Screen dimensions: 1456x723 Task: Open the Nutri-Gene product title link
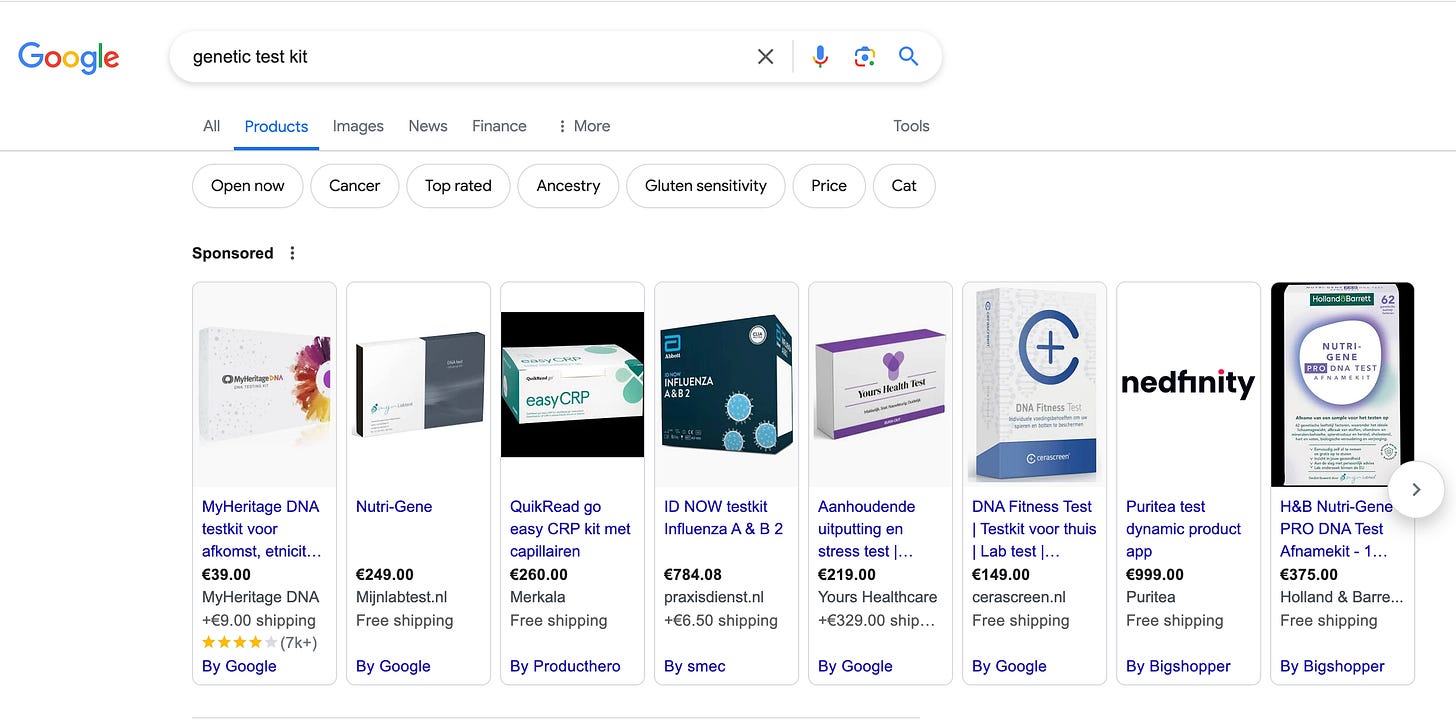click(x=394, y=507)
